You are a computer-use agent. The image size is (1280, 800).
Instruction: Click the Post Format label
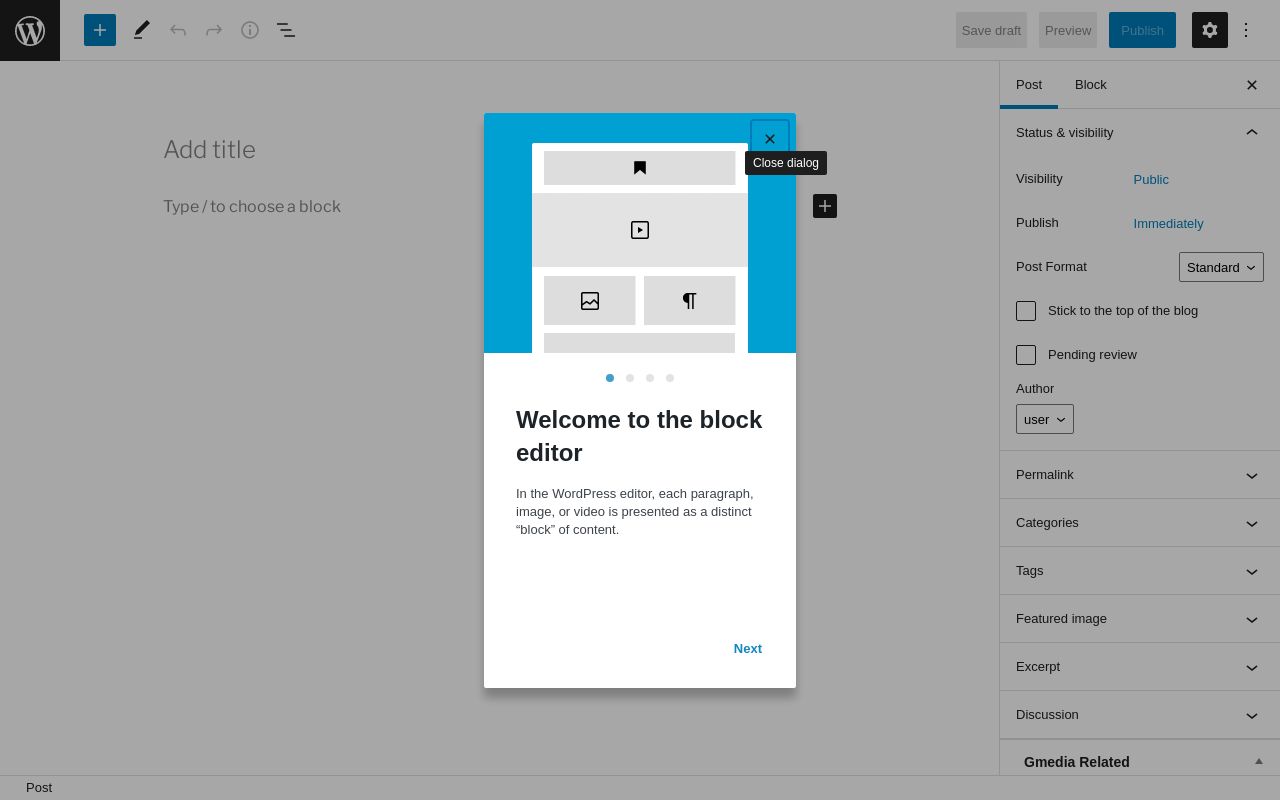(x=1051, y=267)
